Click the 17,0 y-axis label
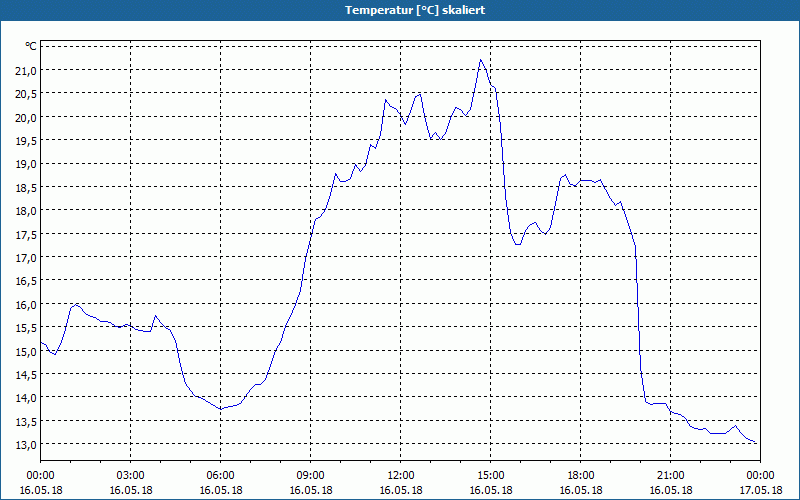The image size is (800, 500). (26, 258)
